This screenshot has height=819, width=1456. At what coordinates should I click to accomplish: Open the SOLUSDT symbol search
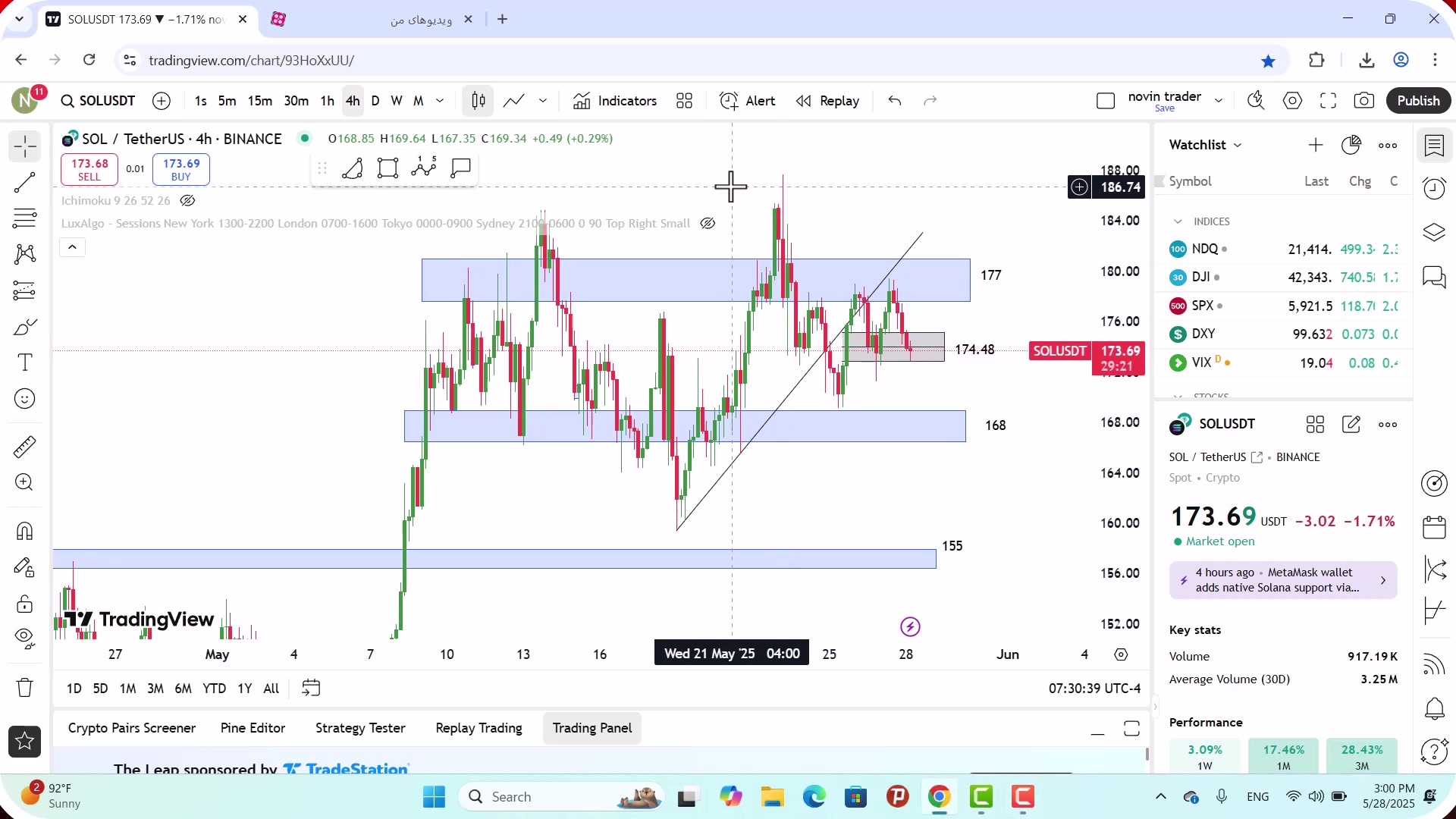point(98,101)
